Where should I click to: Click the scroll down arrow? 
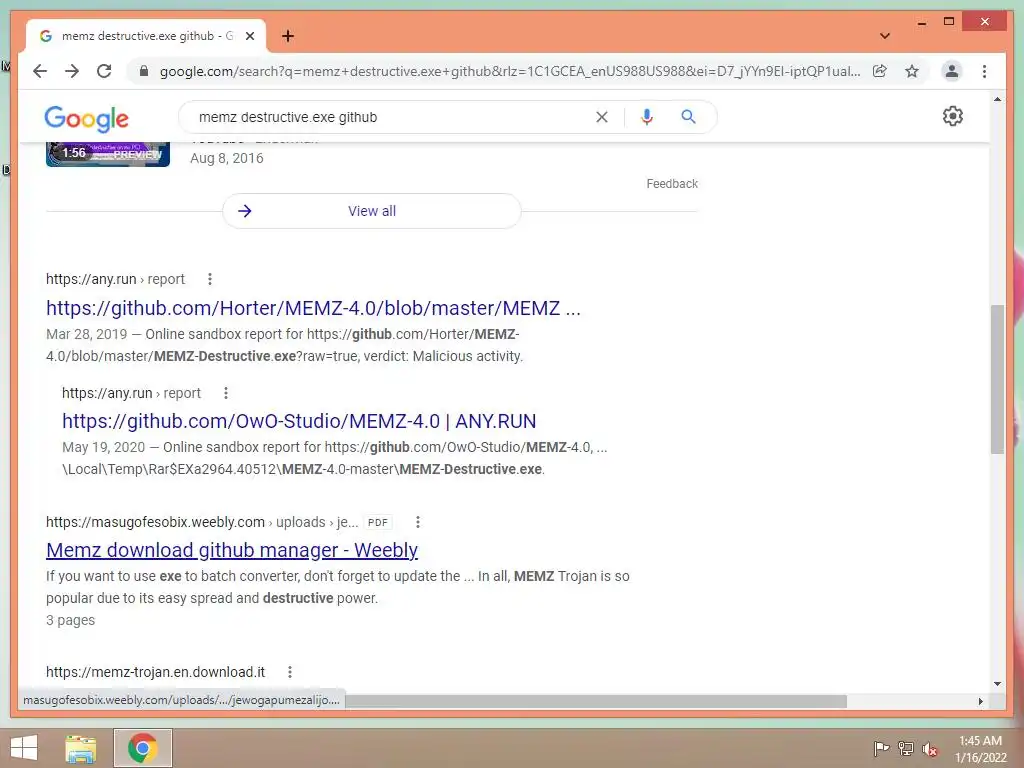(997, 684)
